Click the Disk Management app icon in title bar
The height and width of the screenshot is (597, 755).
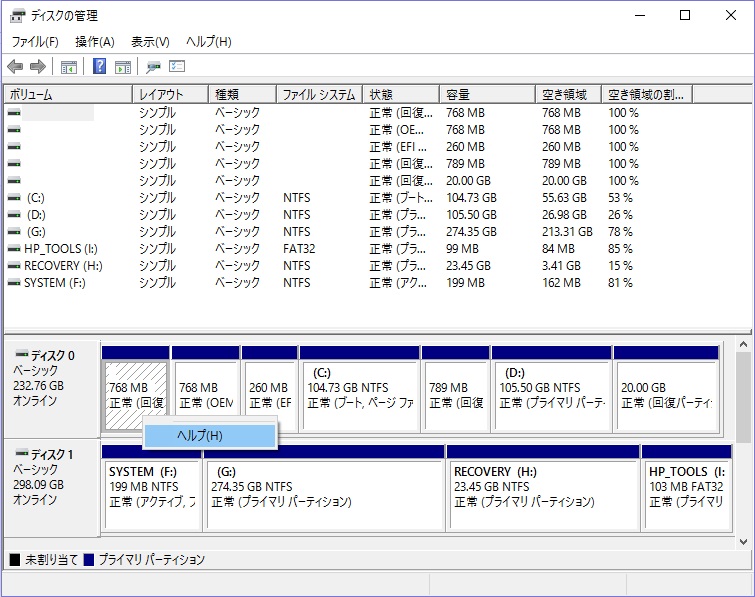coord(17,16)
